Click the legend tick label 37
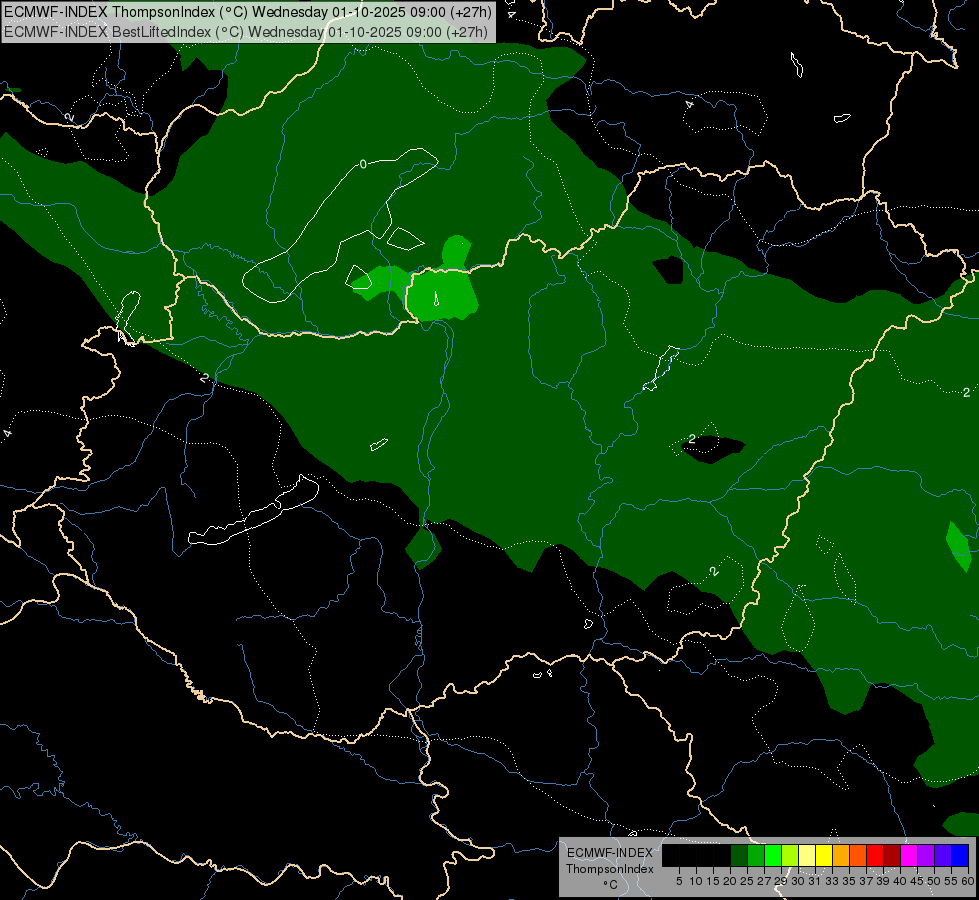Image resolution: width=979 pixels, height=900 pixels. click(866, 881)
